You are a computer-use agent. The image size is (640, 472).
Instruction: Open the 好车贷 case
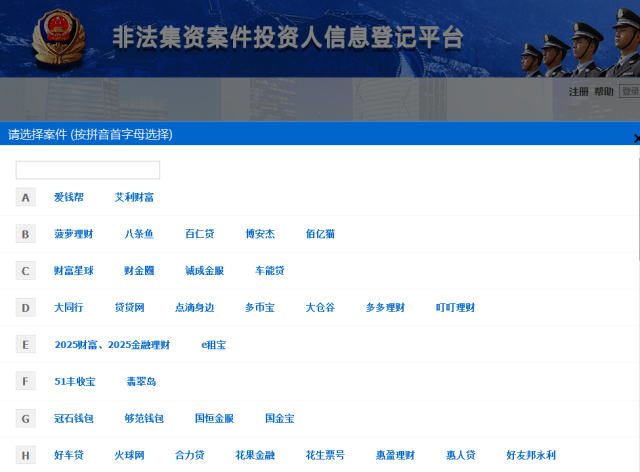(69, 455)
